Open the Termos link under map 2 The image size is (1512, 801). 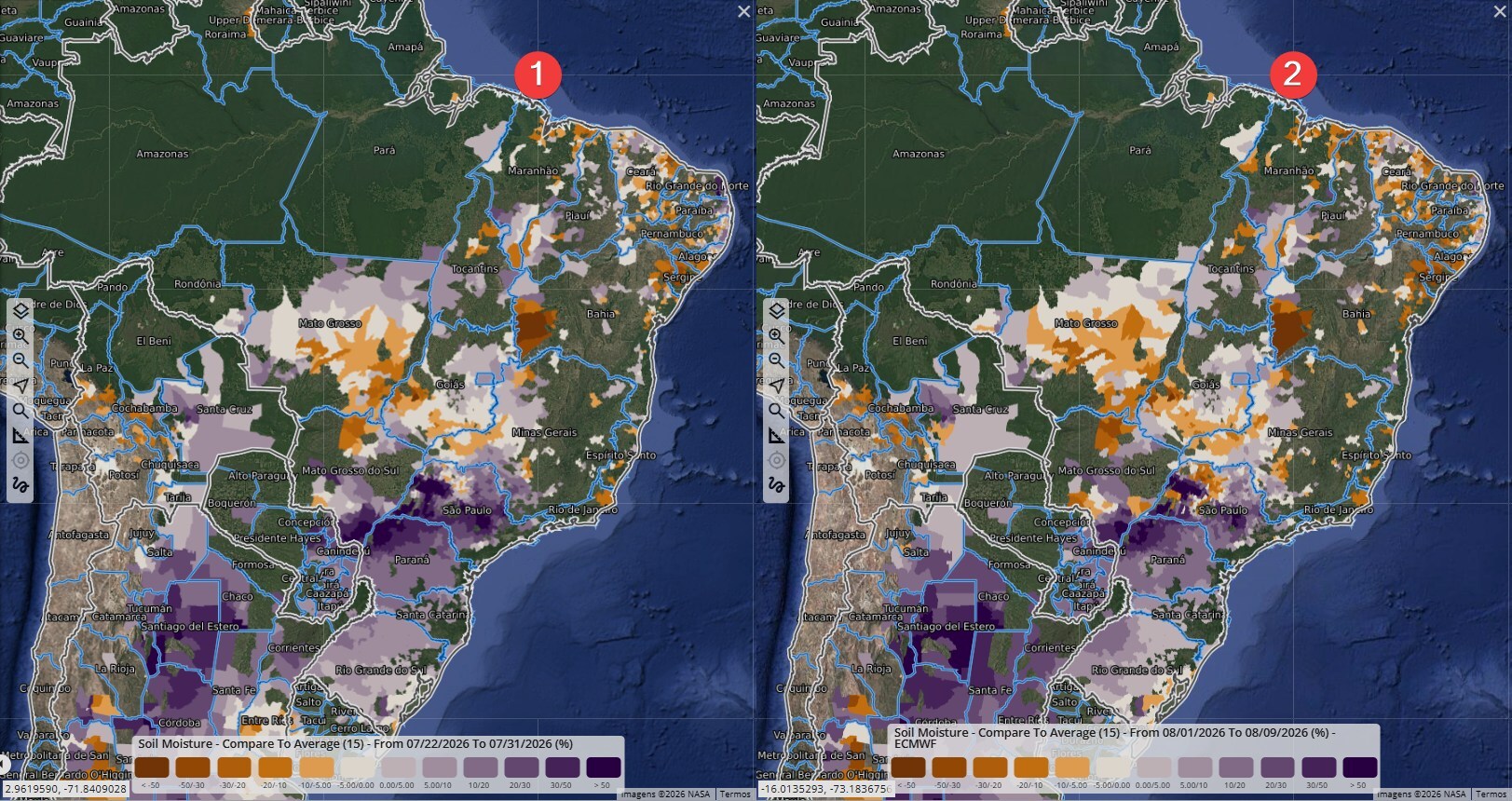[1491, 794]
